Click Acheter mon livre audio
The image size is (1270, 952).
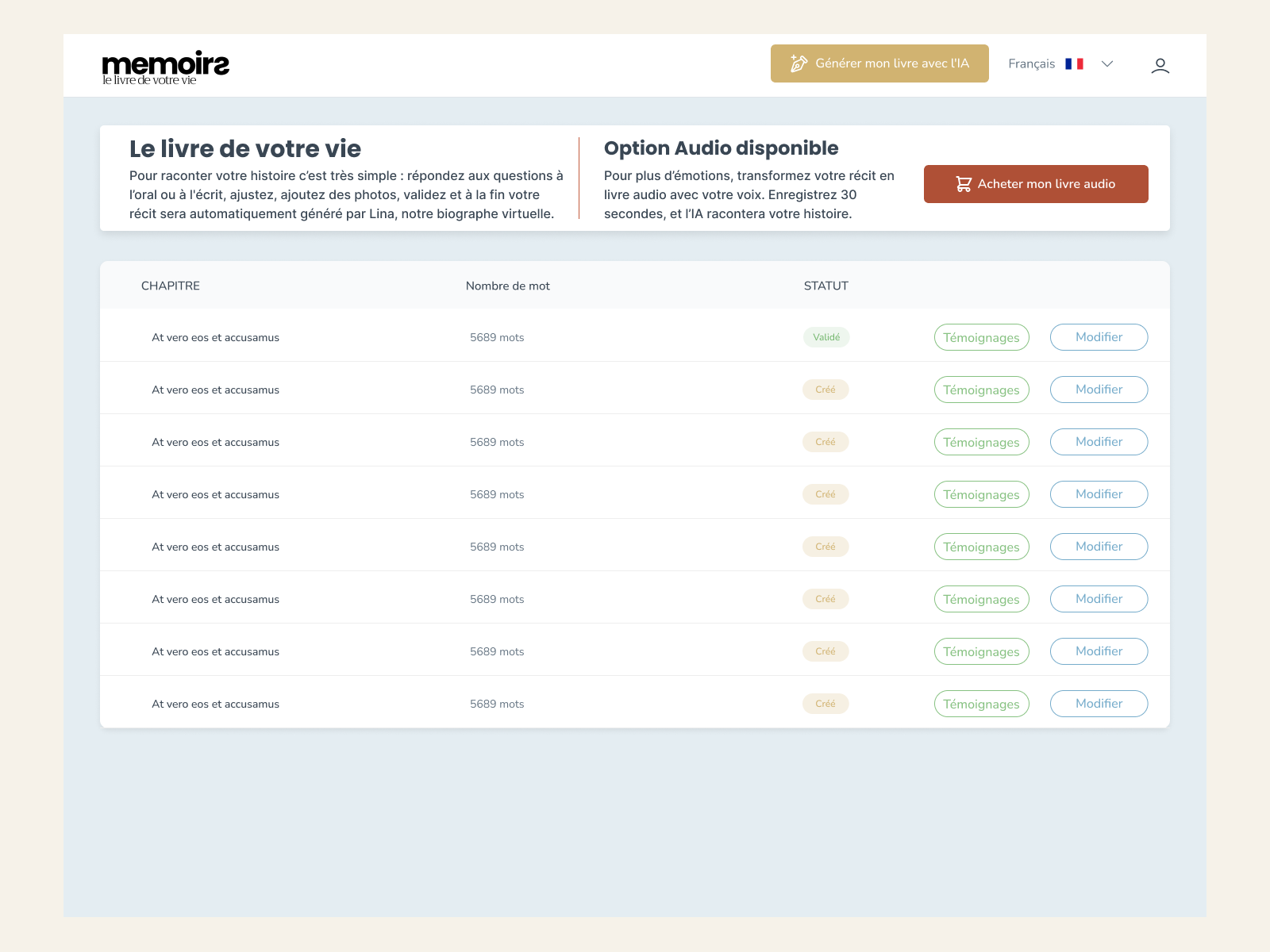(x=1035, y=183)
